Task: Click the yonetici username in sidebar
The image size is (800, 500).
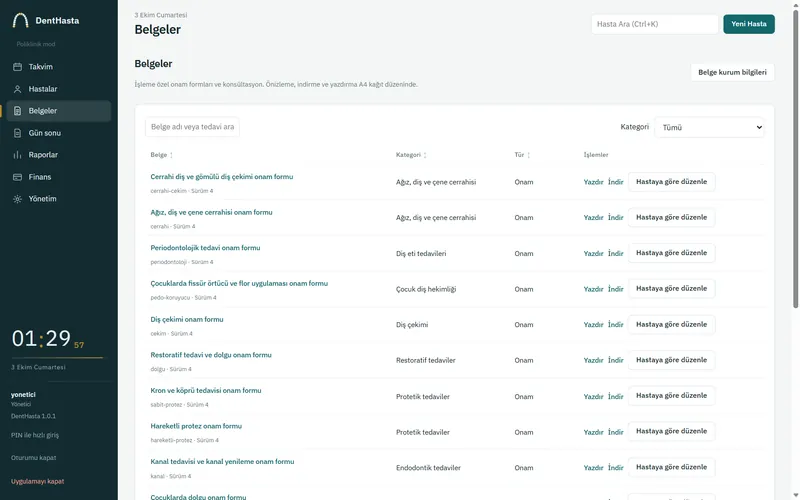Action: pyautogui.click(x=23, y=395)
